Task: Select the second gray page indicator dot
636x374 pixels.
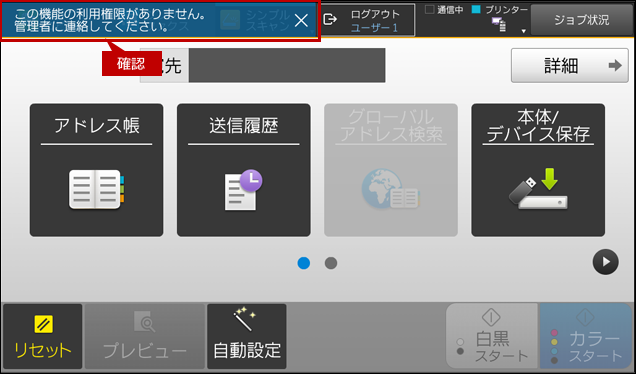Action: pyautogui.click(x=331, y=263)
